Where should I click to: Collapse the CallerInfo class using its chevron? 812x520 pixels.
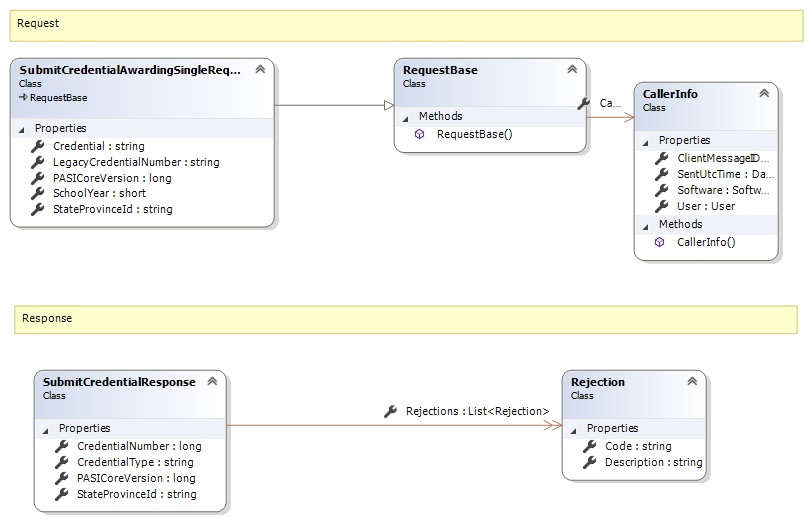[x=764, y=93]
